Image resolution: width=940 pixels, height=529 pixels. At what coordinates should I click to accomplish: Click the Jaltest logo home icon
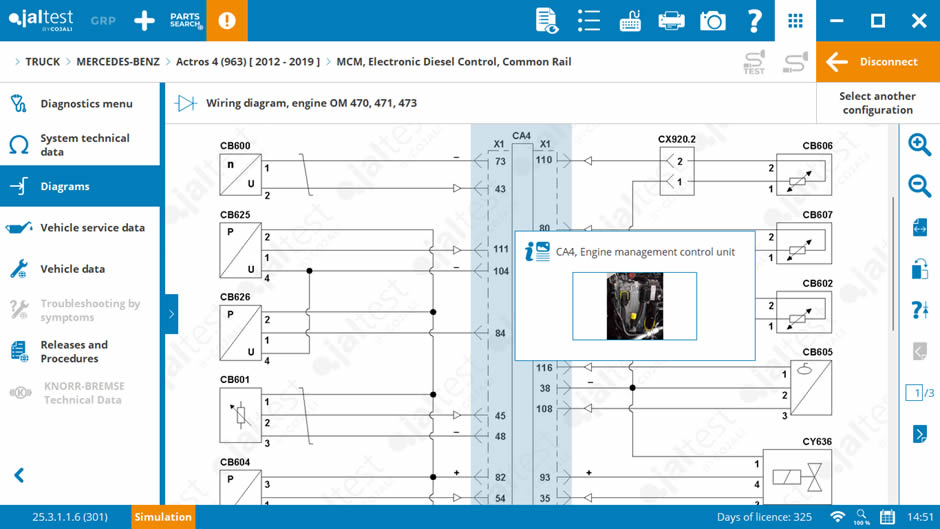click(x=41, y=20)
